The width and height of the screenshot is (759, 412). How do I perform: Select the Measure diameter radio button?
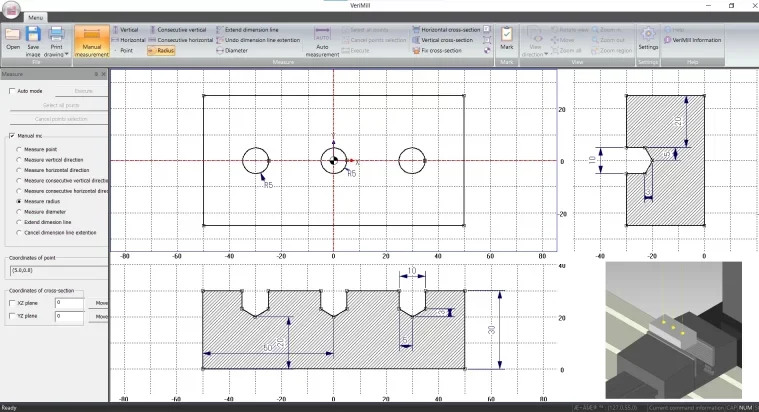[18, 212]
